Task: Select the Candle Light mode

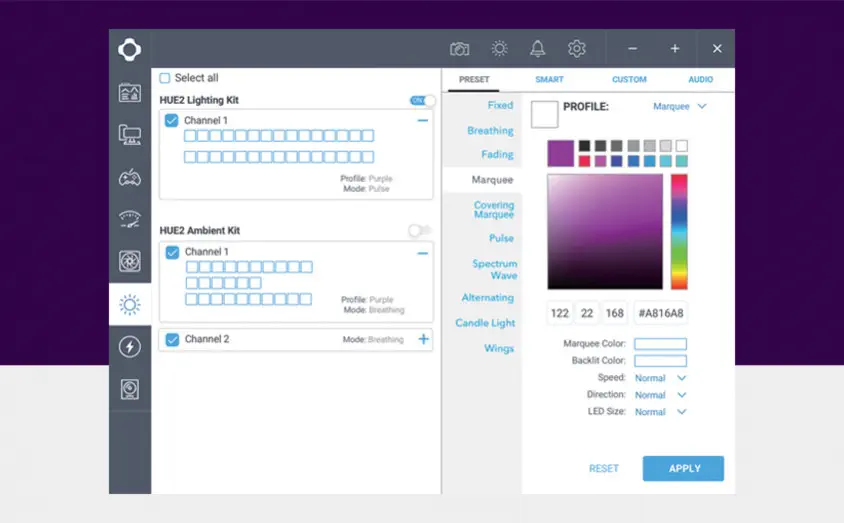Action: click(x=485, y=323)
